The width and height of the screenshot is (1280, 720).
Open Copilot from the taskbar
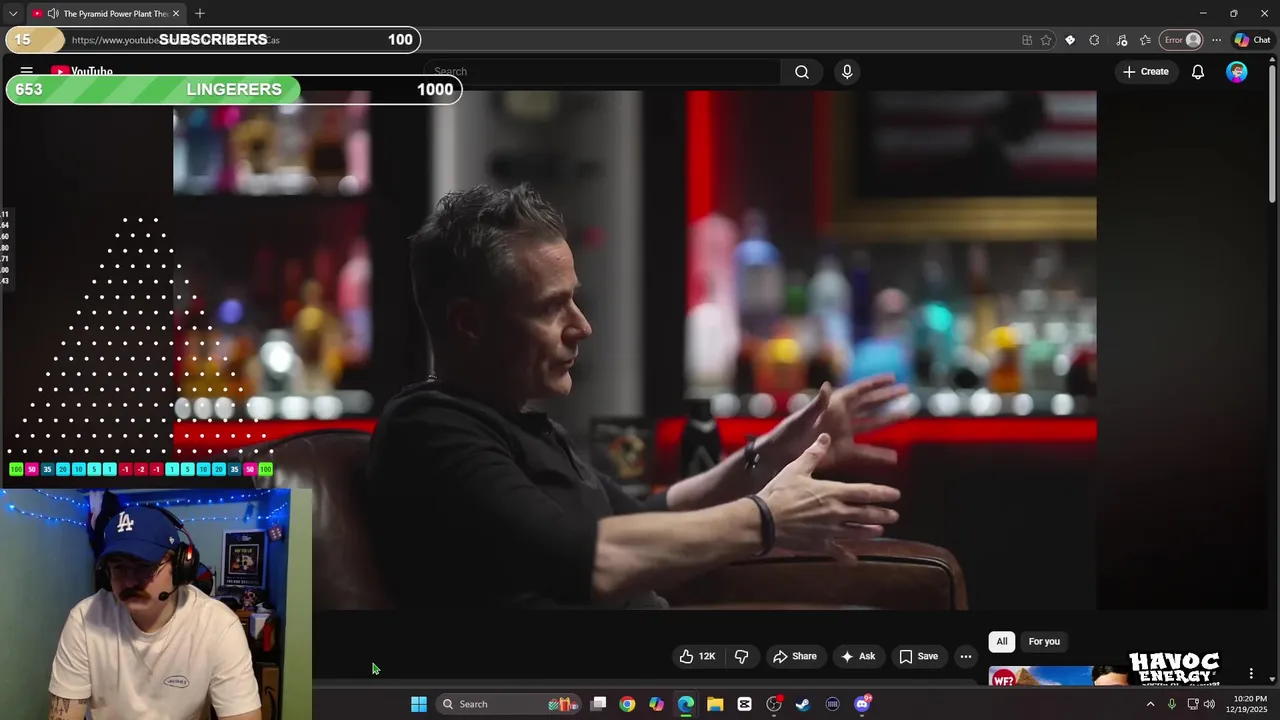pyautogui.click(x=656, y=704)
